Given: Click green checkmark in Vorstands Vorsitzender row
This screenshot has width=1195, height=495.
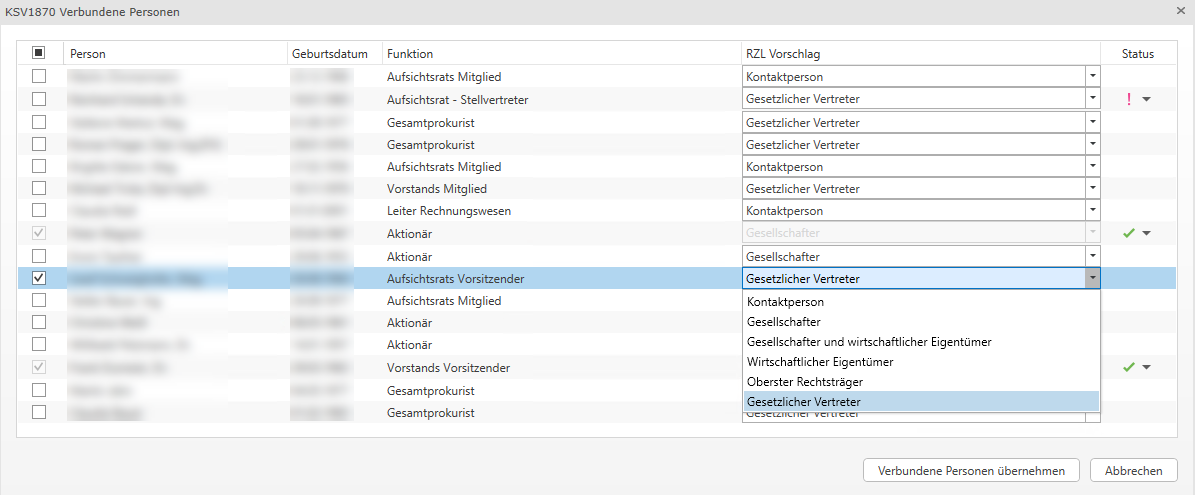Looking at the screenshot, I should (1129, 367).
